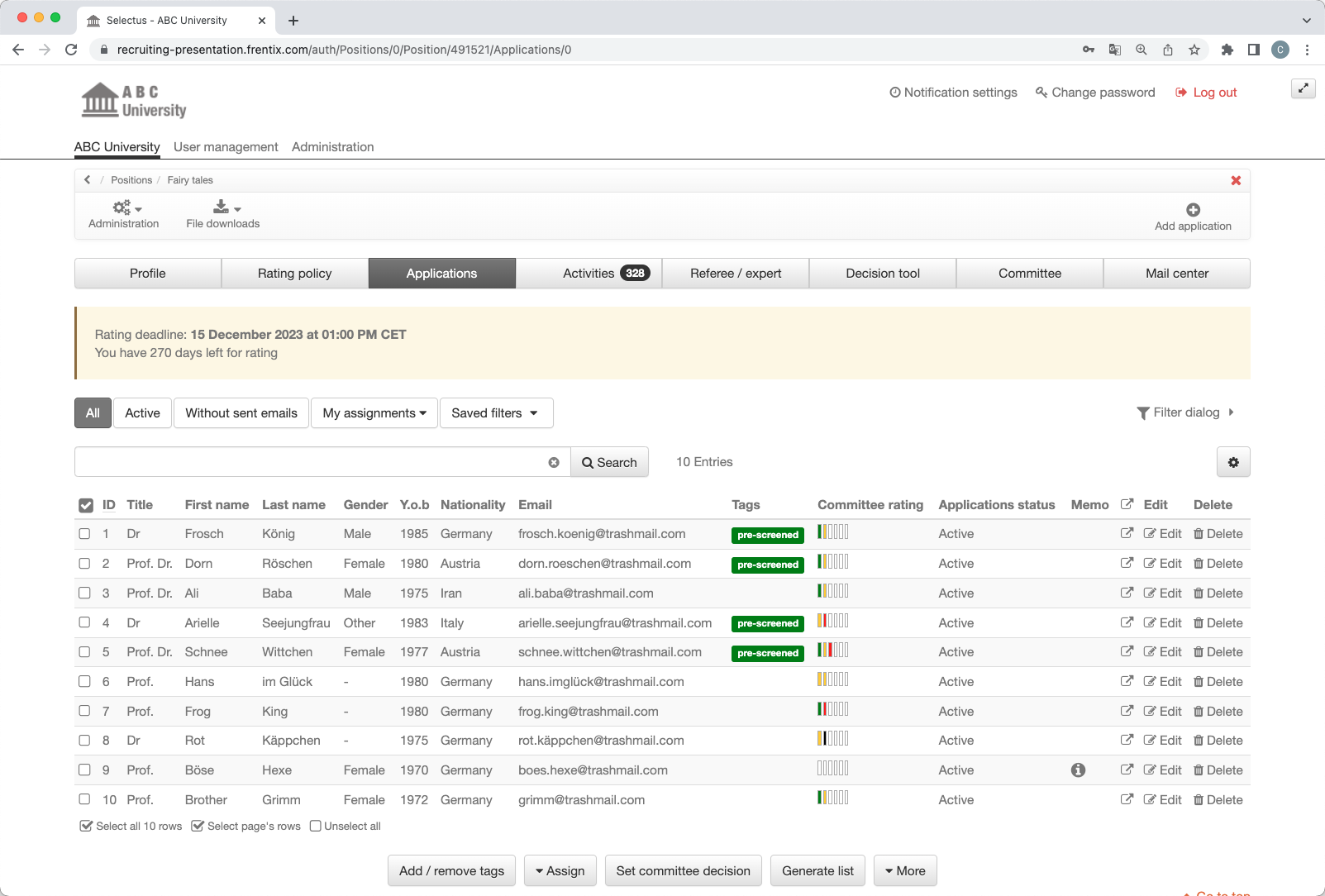The width and height of the screenshot is (1325, 896).
Task: Click the bookmark star in address bar
Action: [x=1194, y=50]
